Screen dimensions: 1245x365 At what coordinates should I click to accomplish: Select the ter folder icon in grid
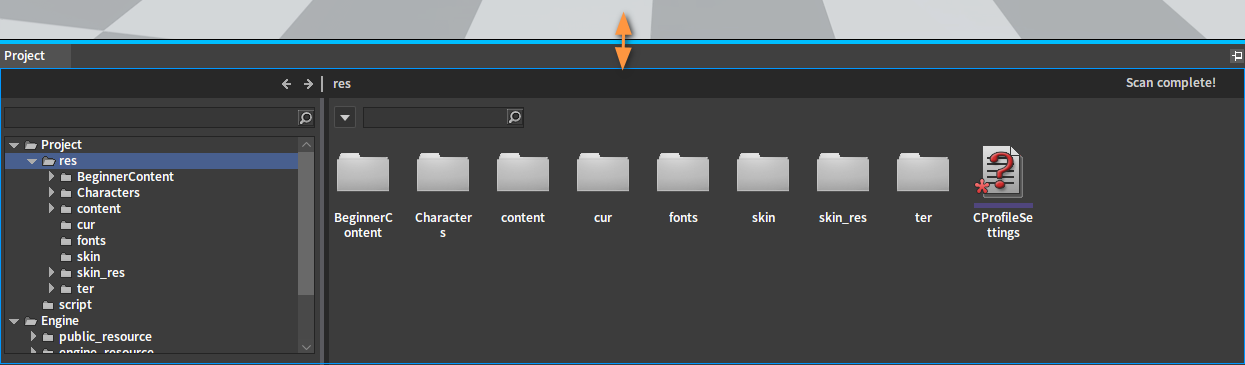[x=923, y=172]
